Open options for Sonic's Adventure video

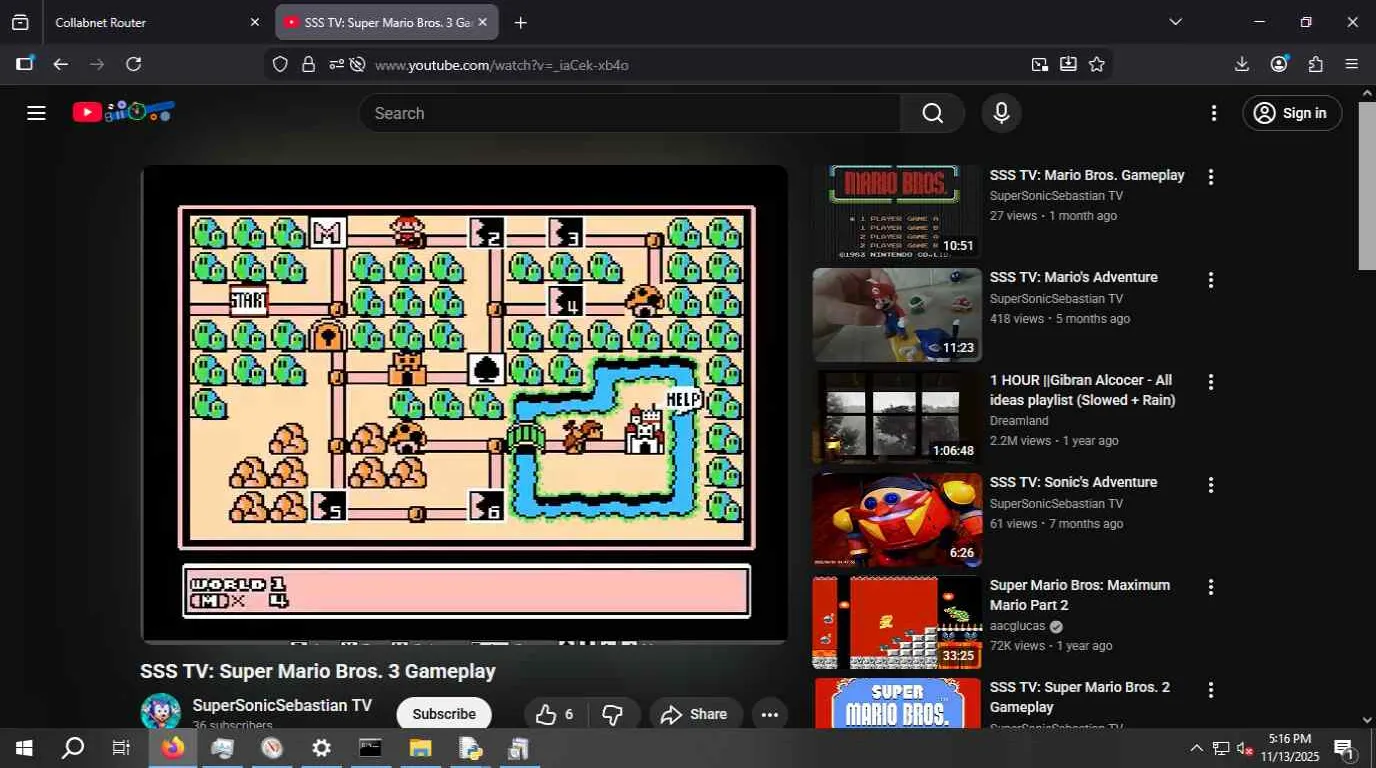tap(1211, 485)
